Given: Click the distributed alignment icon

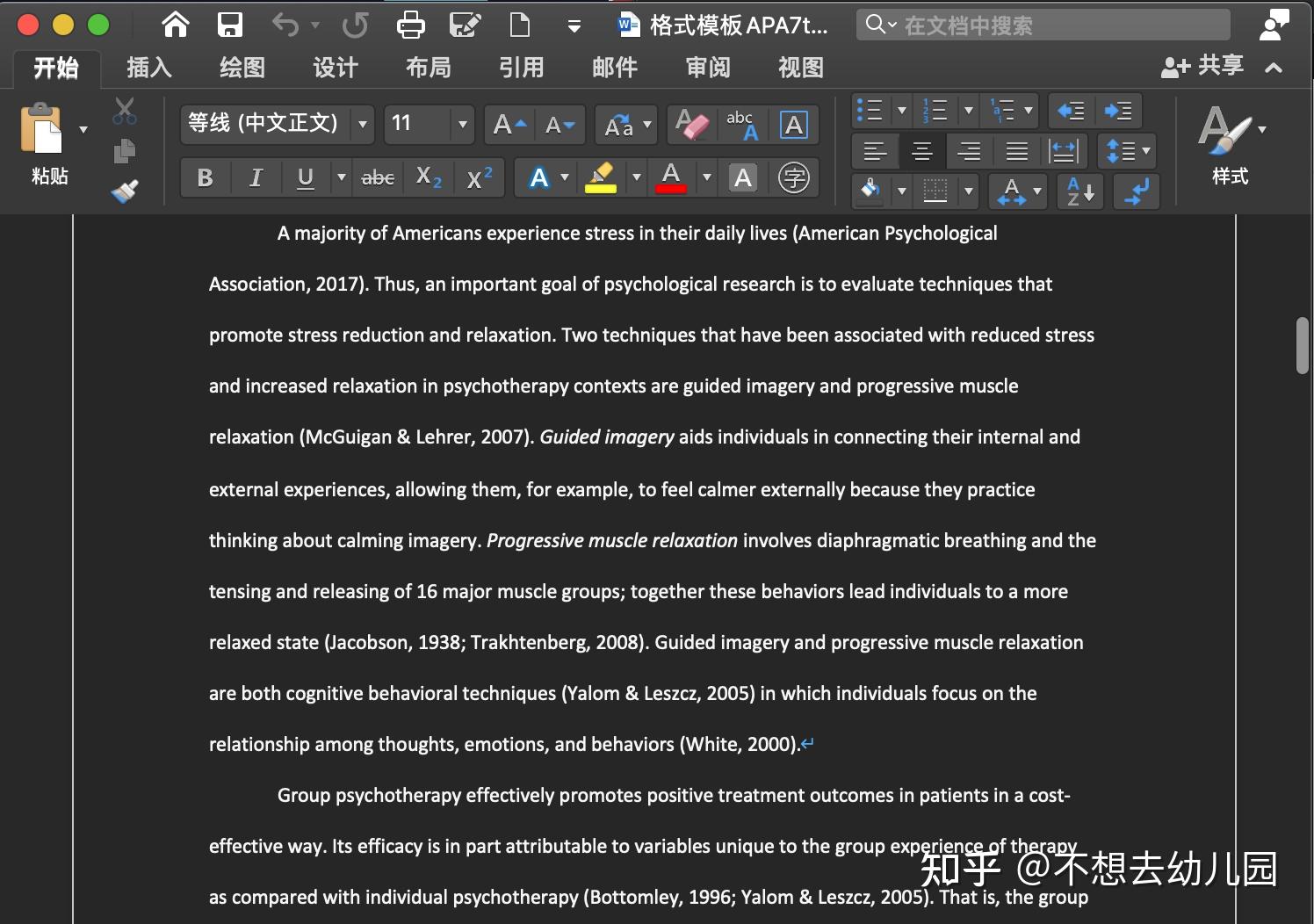Looking at the screenshot, I should click(x=1064, y=151).
